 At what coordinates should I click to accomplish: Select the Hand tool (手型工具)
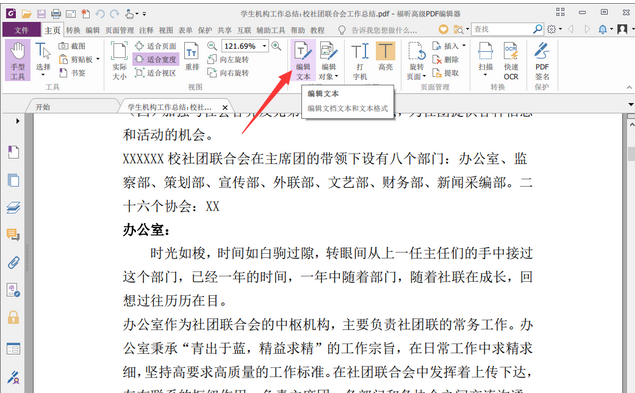[18, 61]
